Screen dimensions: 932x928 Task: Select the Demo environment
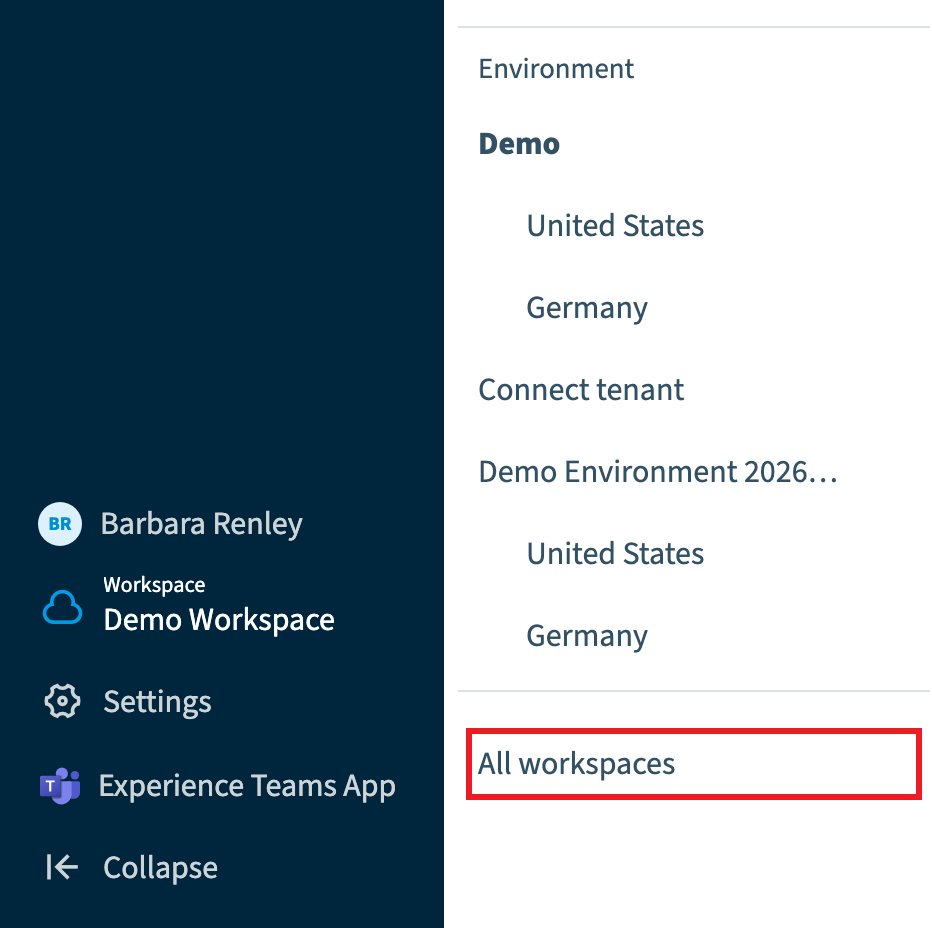[519, 144]
